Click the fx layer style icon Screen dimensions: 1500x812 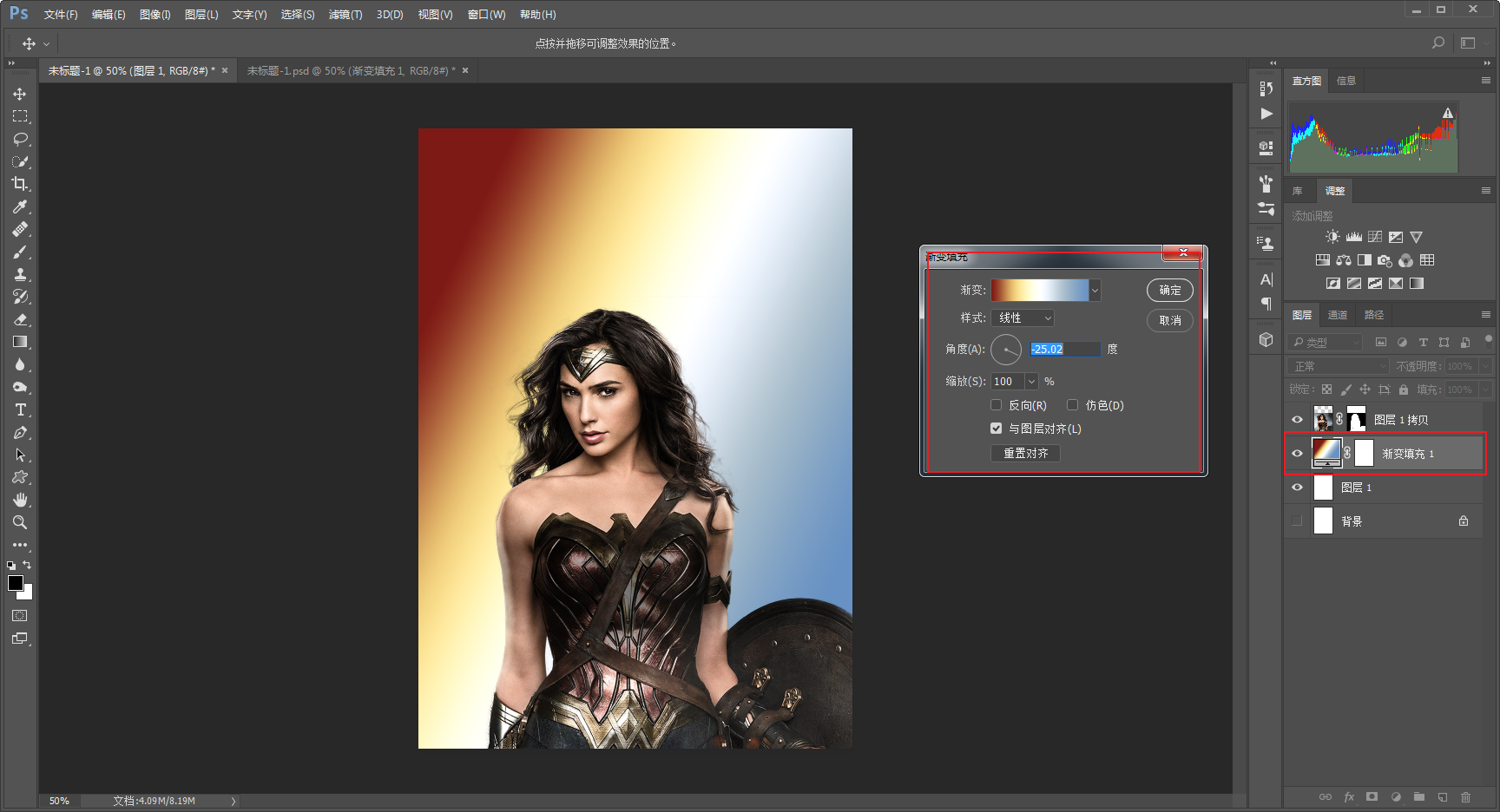(x=1349, y=796)
